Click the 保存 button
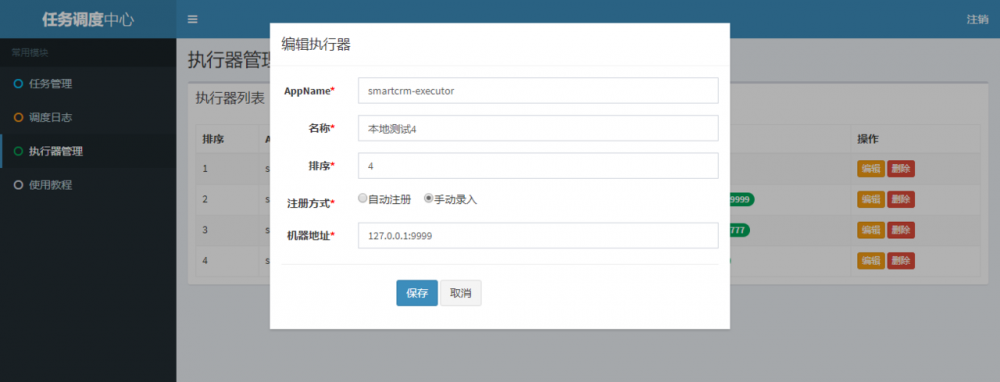 click(x=417, y=293)
